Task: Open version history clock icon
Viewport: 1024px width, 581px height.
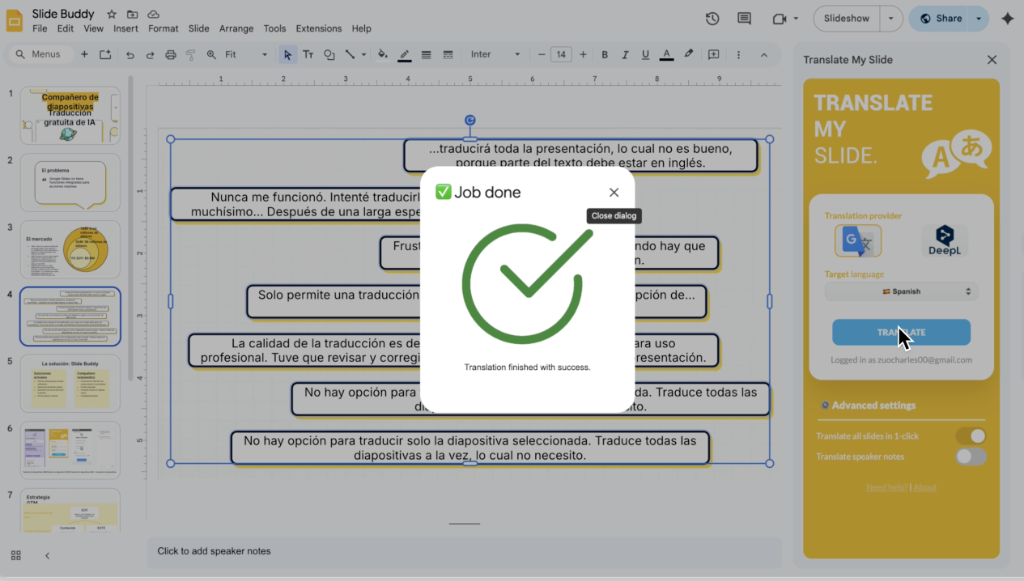Action: coord(712,18)
